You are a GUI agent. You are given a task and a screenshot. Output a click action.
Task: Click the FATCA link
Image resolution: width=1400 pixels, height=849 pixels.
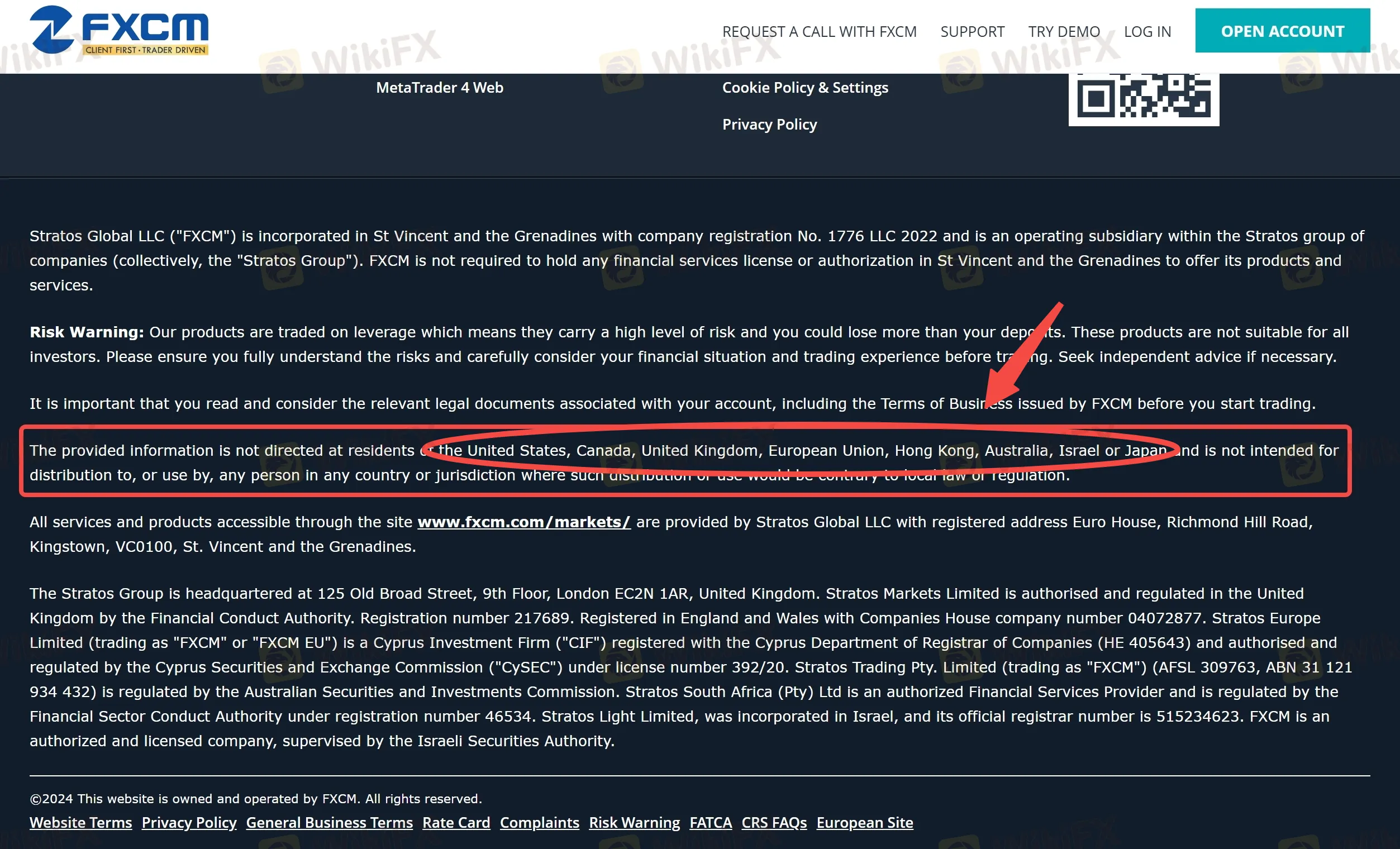pyautogui.click(x=710, y=822)
